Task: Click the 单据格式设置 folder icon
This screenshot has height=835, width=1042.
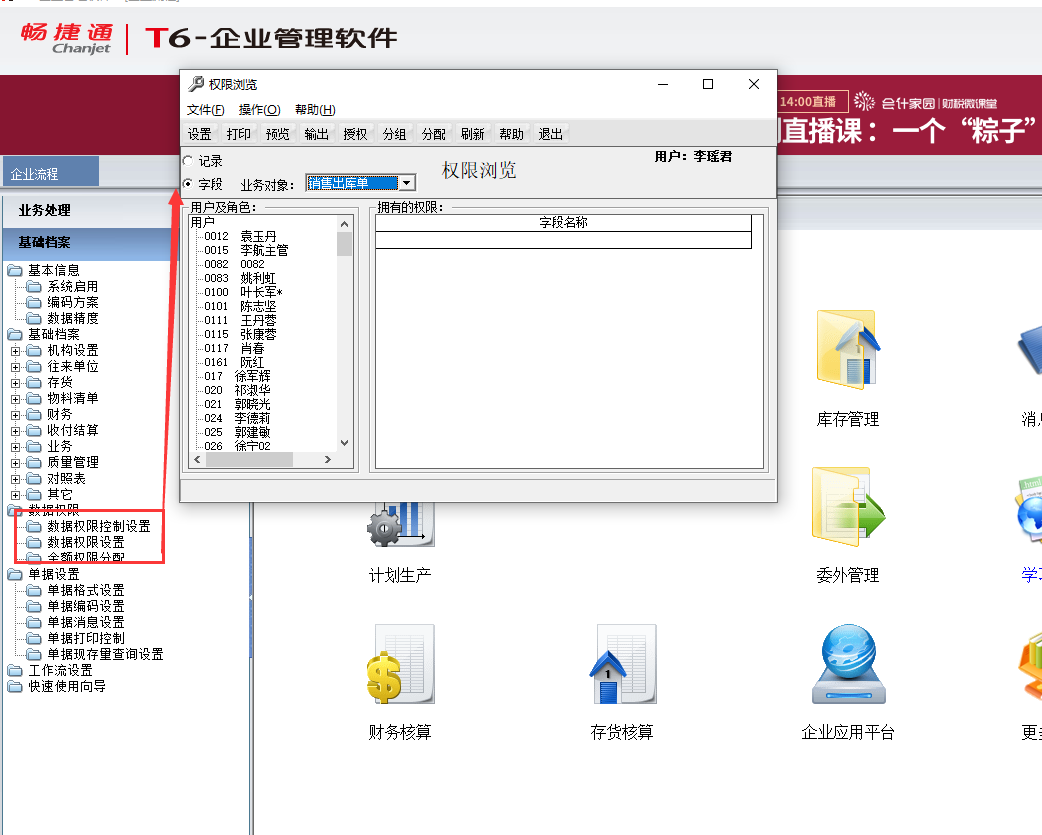Action: coord(34,590)
